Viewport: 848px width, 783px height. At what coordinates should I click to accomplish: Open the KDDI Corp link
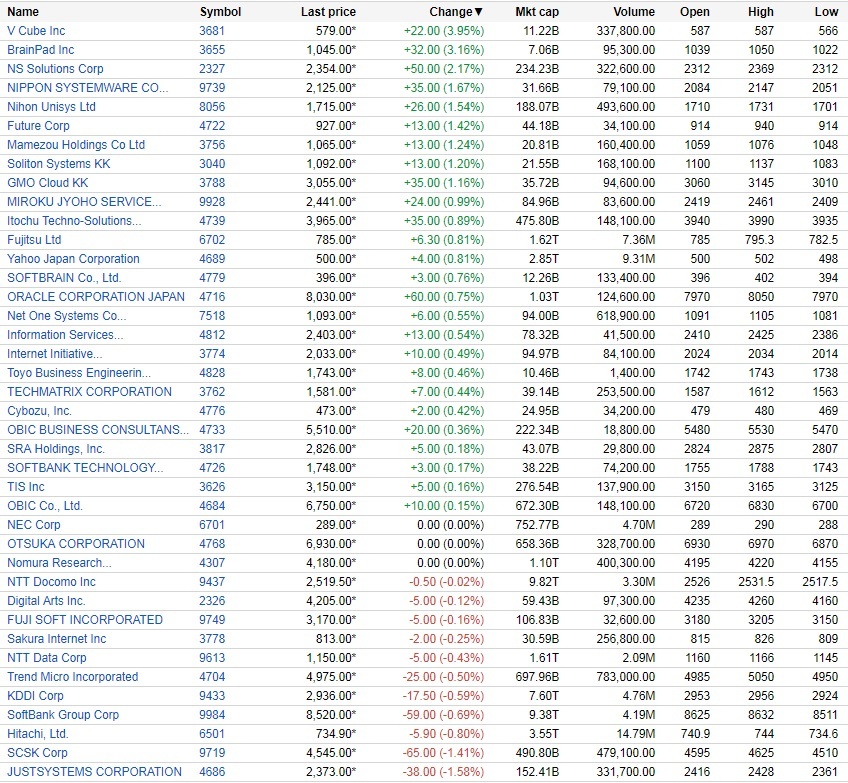tap(35, 695)
